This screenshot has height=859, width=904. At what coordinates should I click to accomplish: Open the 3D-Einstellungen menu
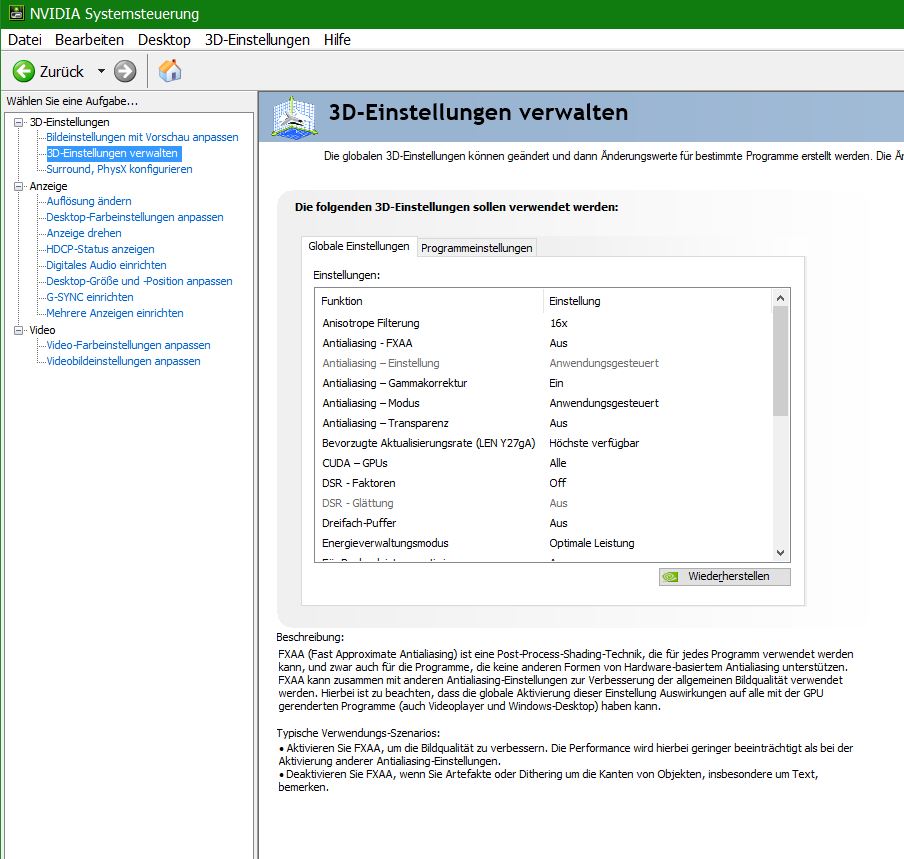[257, 40]
